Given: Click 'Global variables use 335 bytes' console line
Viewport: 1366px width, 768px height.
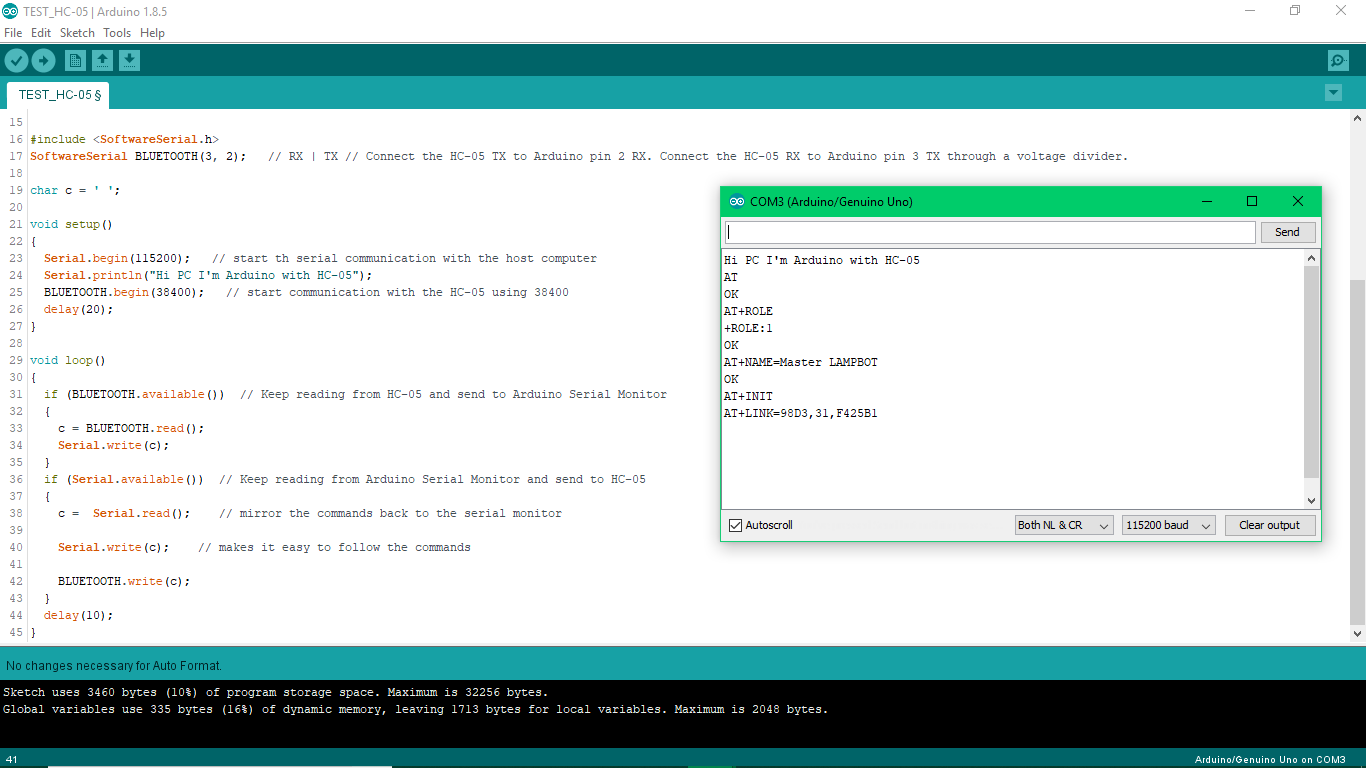Looking at the screenshot, I should pyautogui.click(x=415, y=709).
